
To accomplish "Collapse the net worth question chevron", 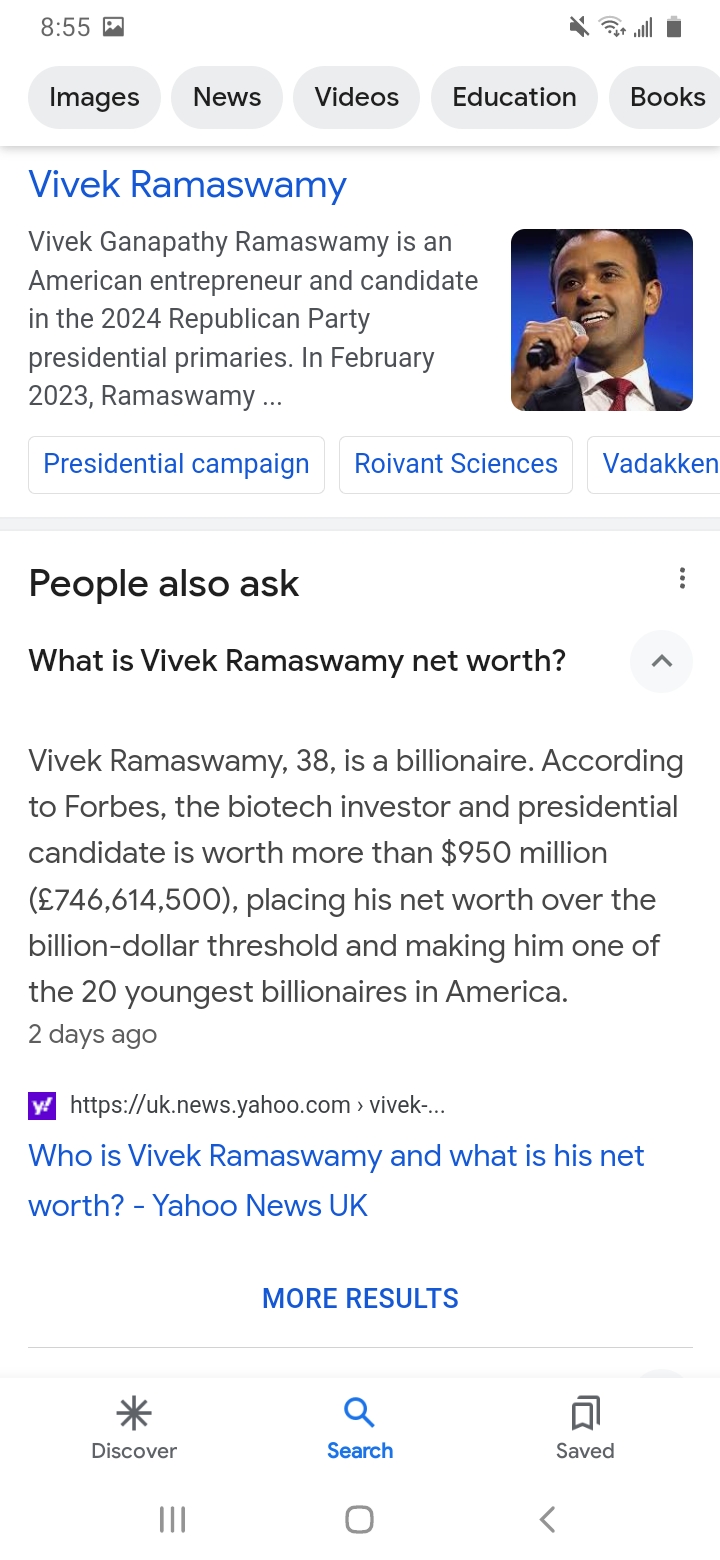I will pos(661,661).
